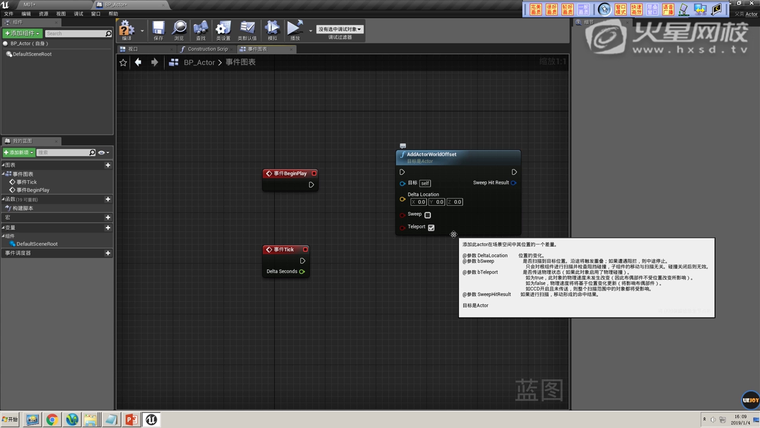Viewport: 760px width, 428px height.
Task: Open the green Add Component (添加组件) dropdown
Action: click(22, 33)
